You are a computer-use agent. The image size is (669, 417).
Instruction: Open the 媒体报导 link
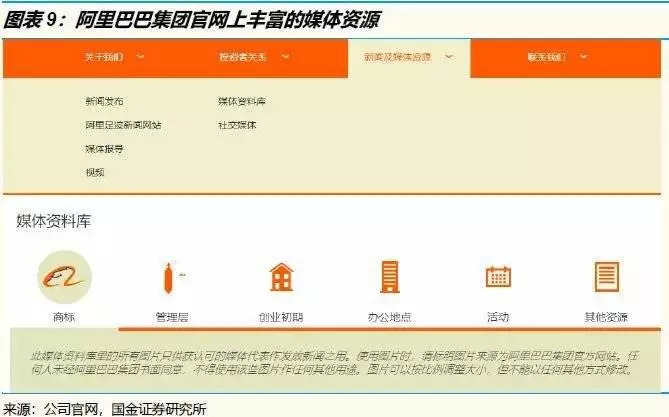pyautogui.click(x=105, y=149)
